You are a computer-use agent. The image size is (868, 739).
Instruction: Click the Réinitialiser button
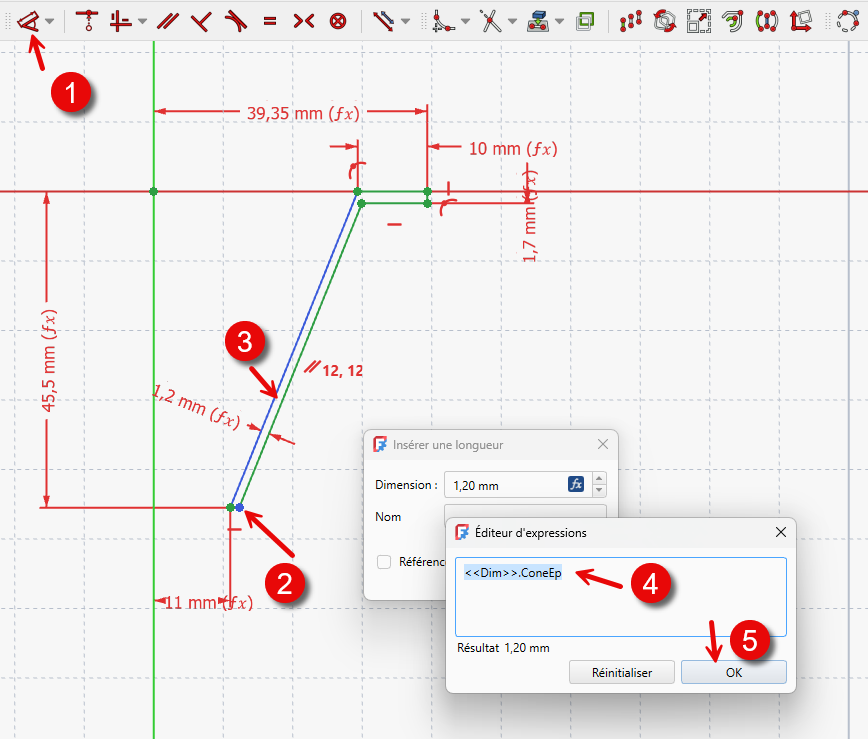[621, 672]
